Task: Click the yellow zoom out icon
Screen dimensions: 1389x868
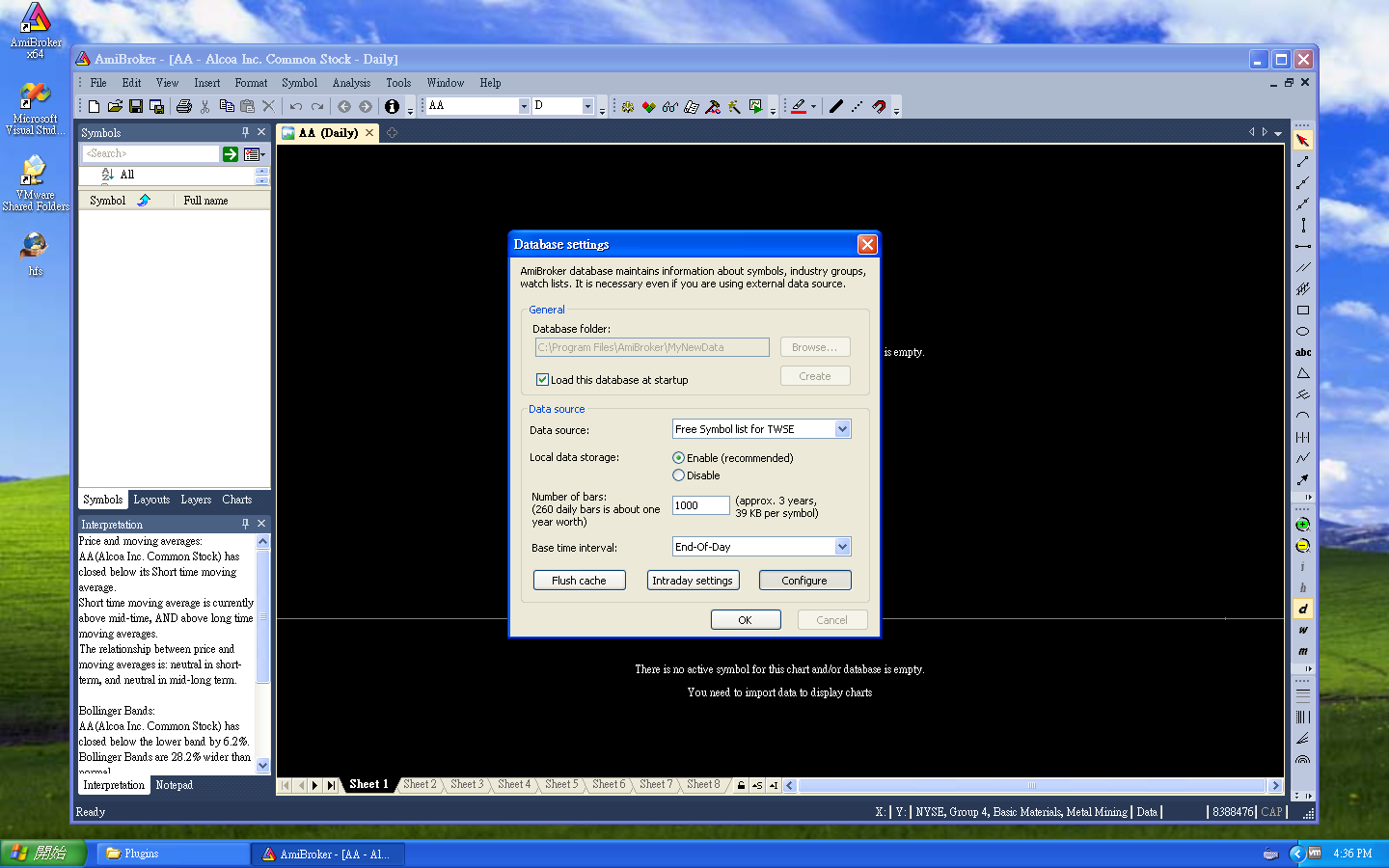Action: [x=1303, y=546]
